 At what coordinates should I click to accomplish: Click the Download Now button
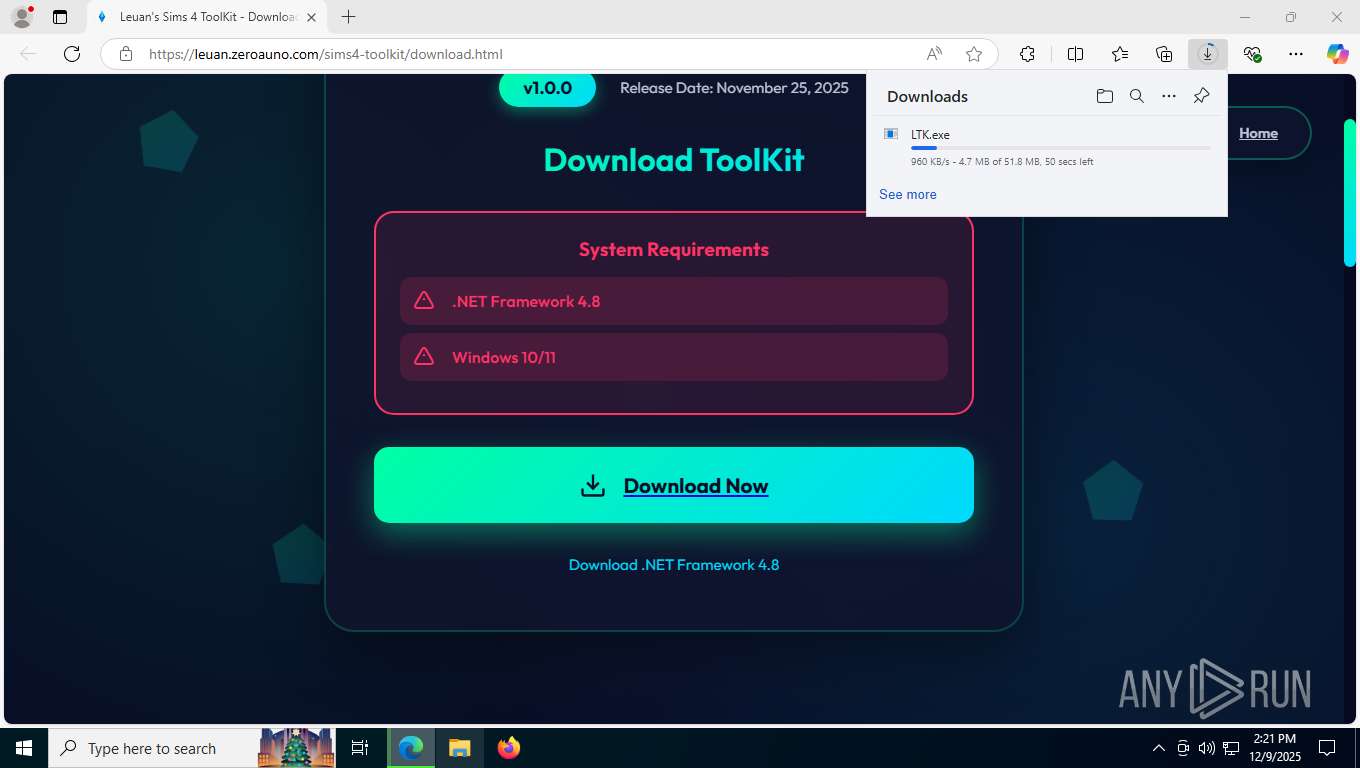click(674, 485)
